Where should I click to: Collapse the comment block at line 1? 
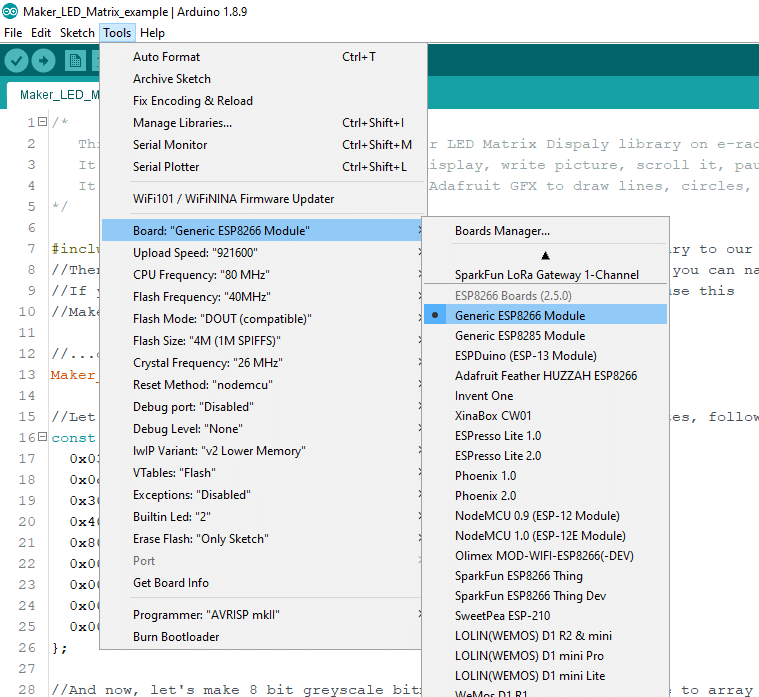42,122
